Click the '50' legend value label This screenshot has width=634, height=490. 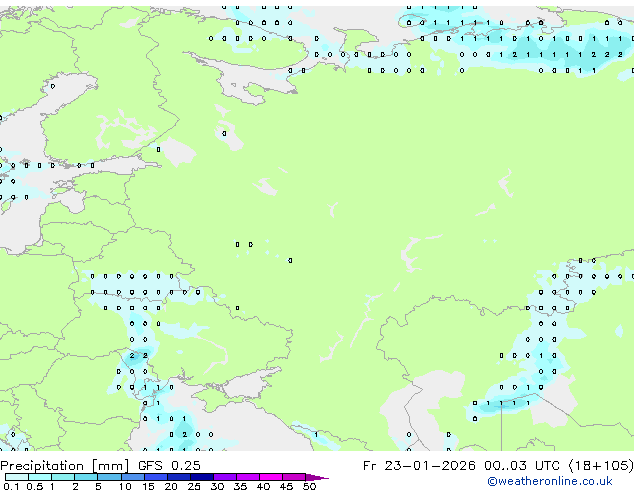309,486
